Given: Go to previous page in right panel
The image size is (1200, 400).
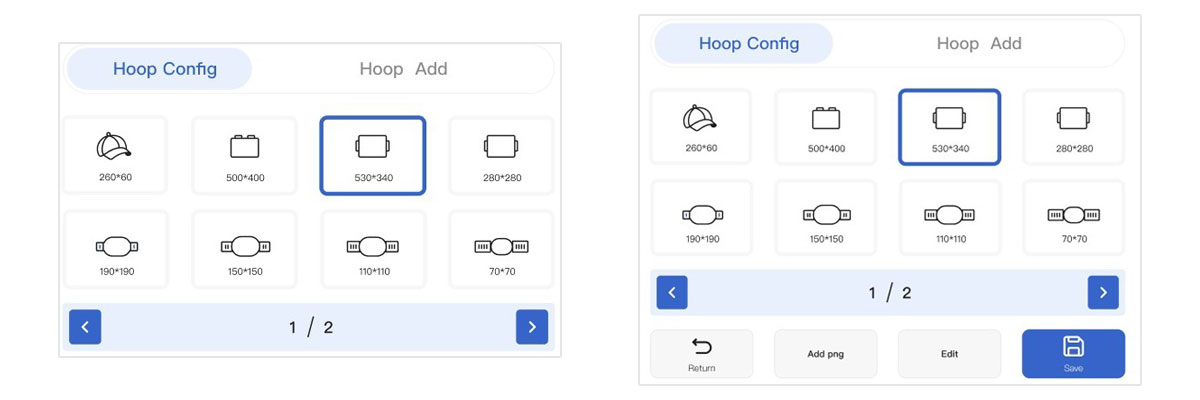Looking at the screenshot, I should pos(672,292).
